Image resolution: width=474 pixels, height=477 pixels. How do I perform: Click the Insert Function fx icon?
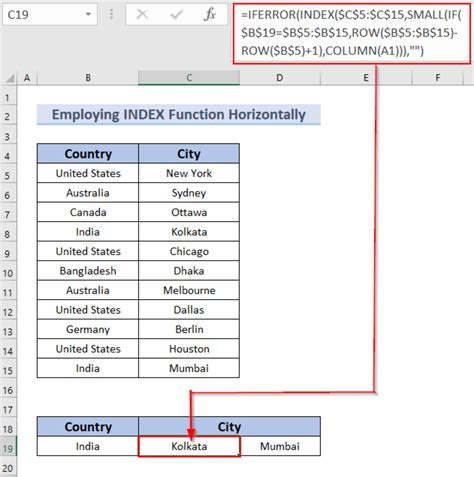pos(210,15)
